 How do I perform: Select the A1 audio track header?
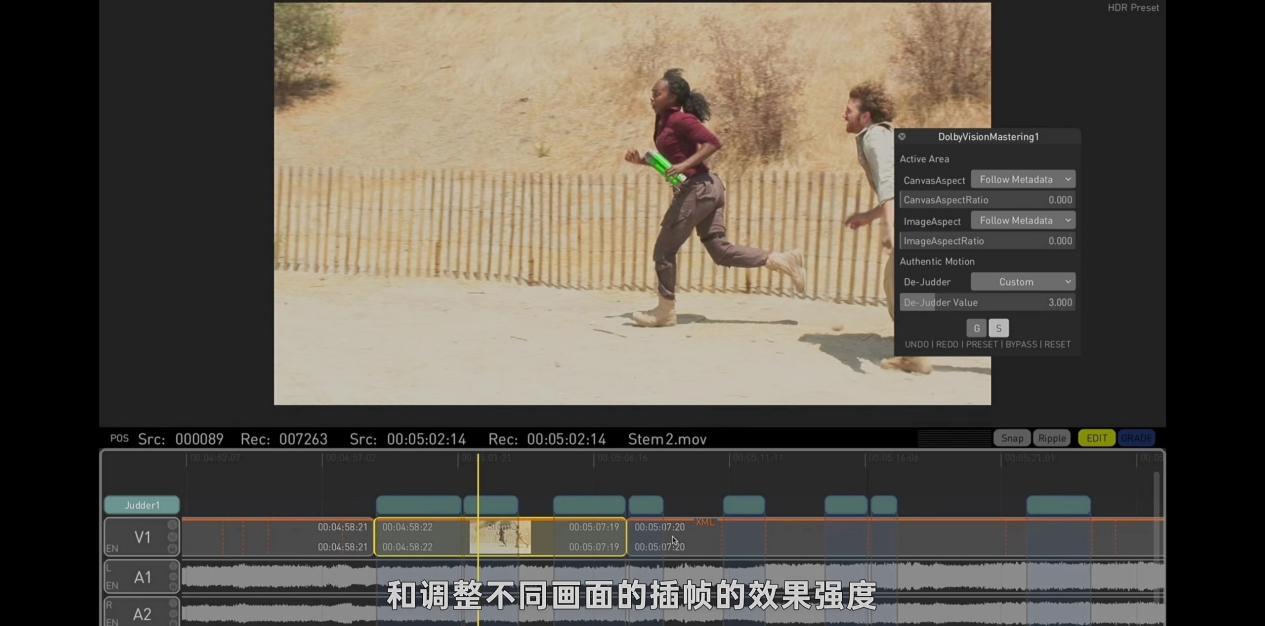pos(142,577)
